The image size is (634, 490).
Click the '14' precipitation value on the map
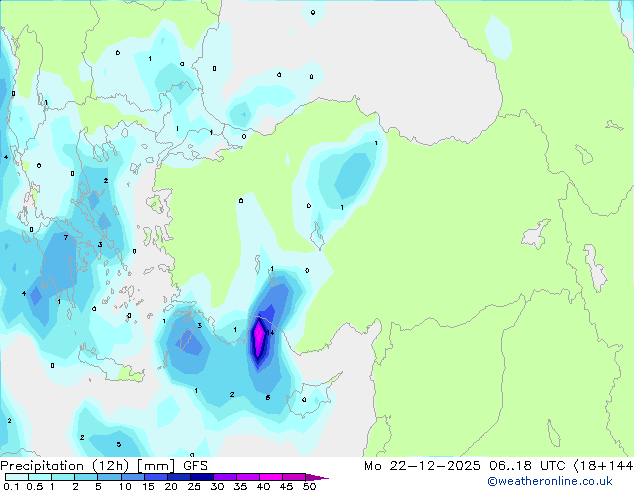[x=271, y=333]
